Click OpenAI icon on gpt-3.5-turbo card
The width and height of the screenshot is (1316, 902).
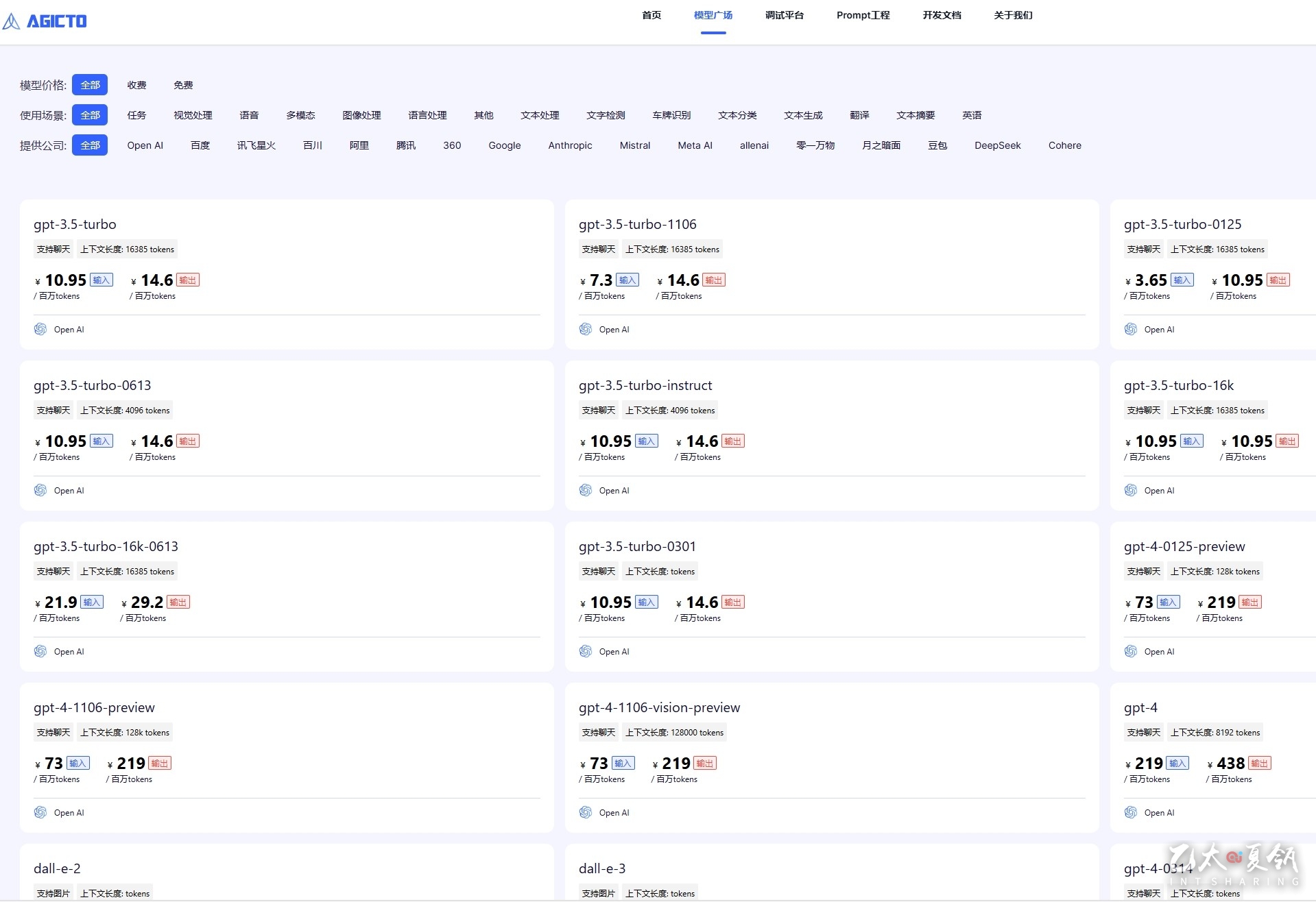click(x=40, y=329)
